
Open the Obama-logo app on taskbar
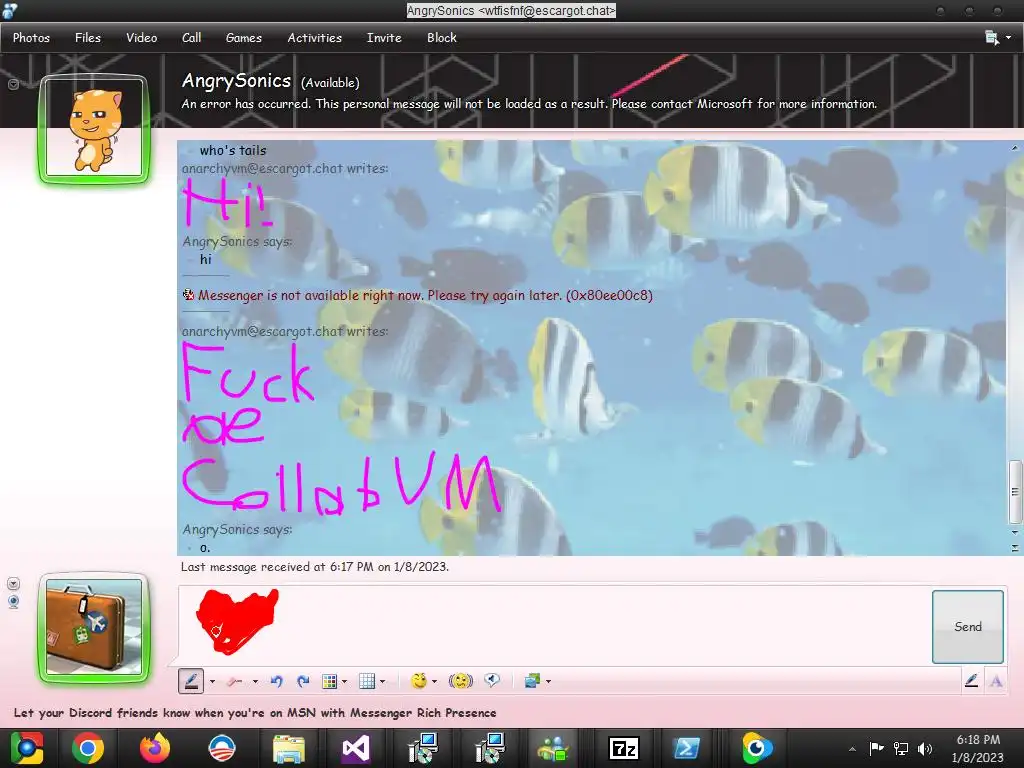click(x=221, y=748)
